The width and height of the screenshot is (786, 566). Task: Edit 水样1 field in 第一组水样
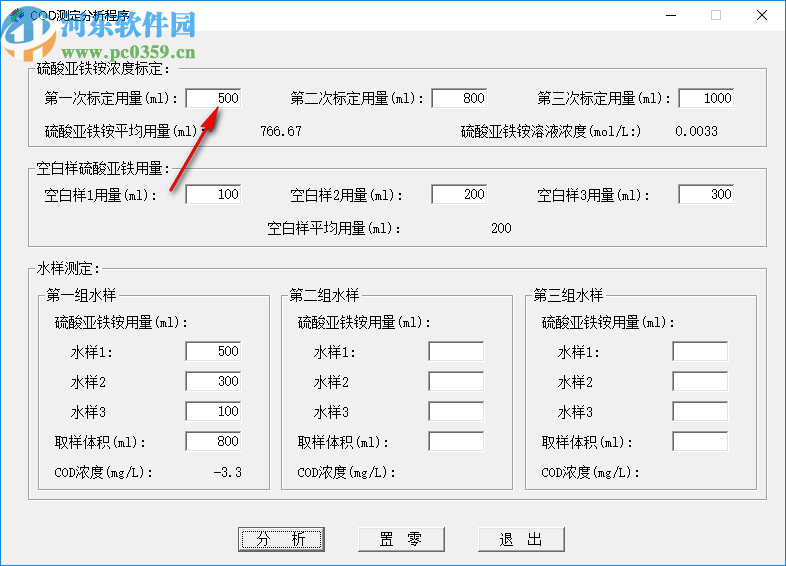(214, 351)
